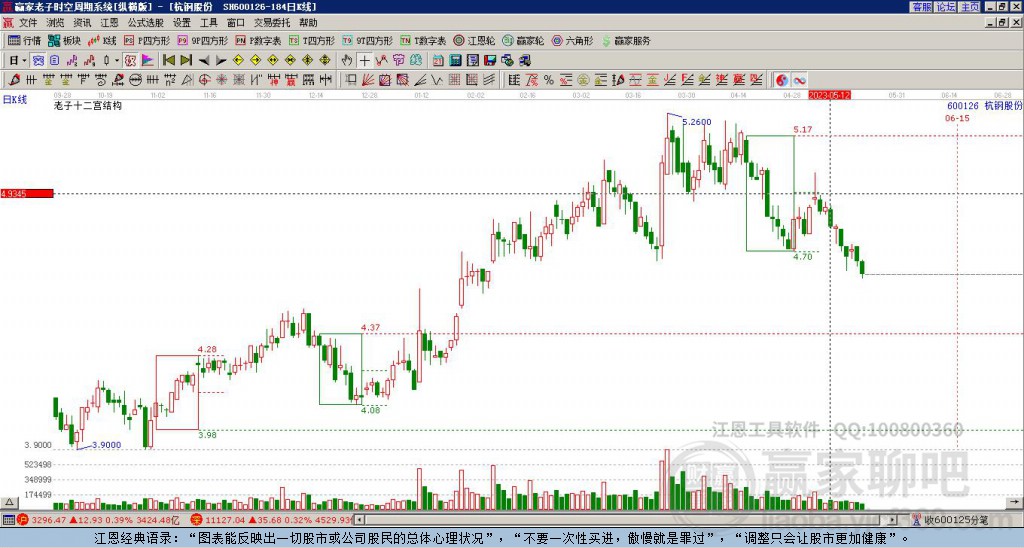Open the T数字表 table

tap(423, 40)
